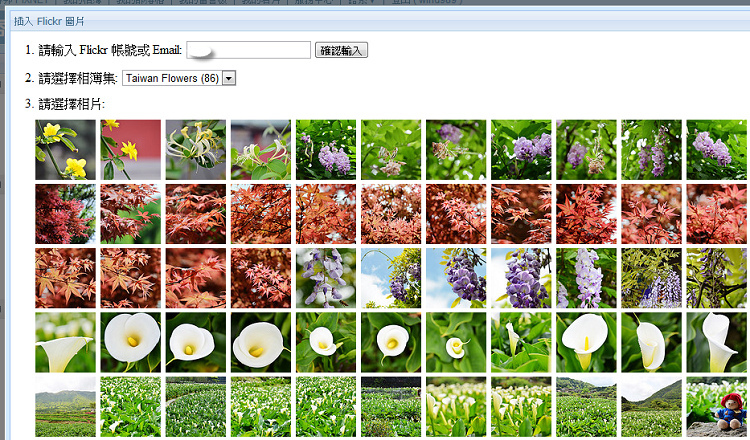Select first thumbnail in the third row
Screen dimensions: 750x440
pyautogui.click(x=65, y=278)
